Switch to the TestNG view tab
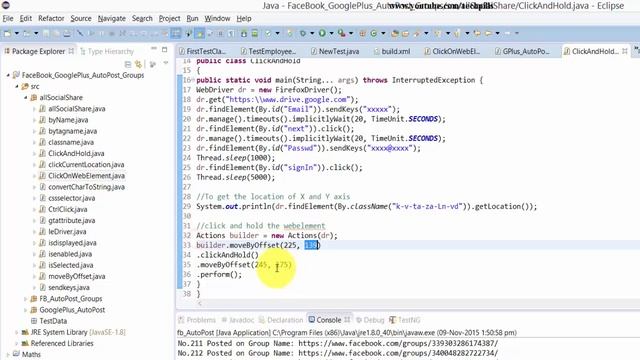Screen dimensions: 640x360 click(x=405, y=320)
